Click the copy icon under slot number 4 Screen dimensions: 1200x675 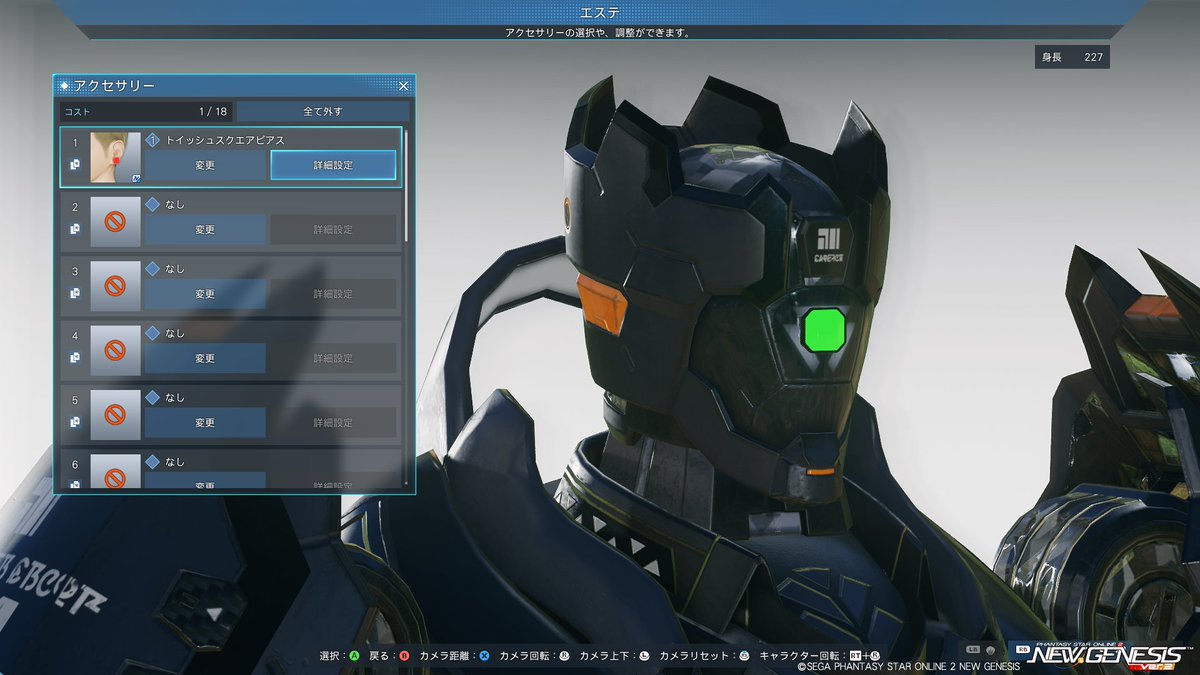[x=75, y=358]
